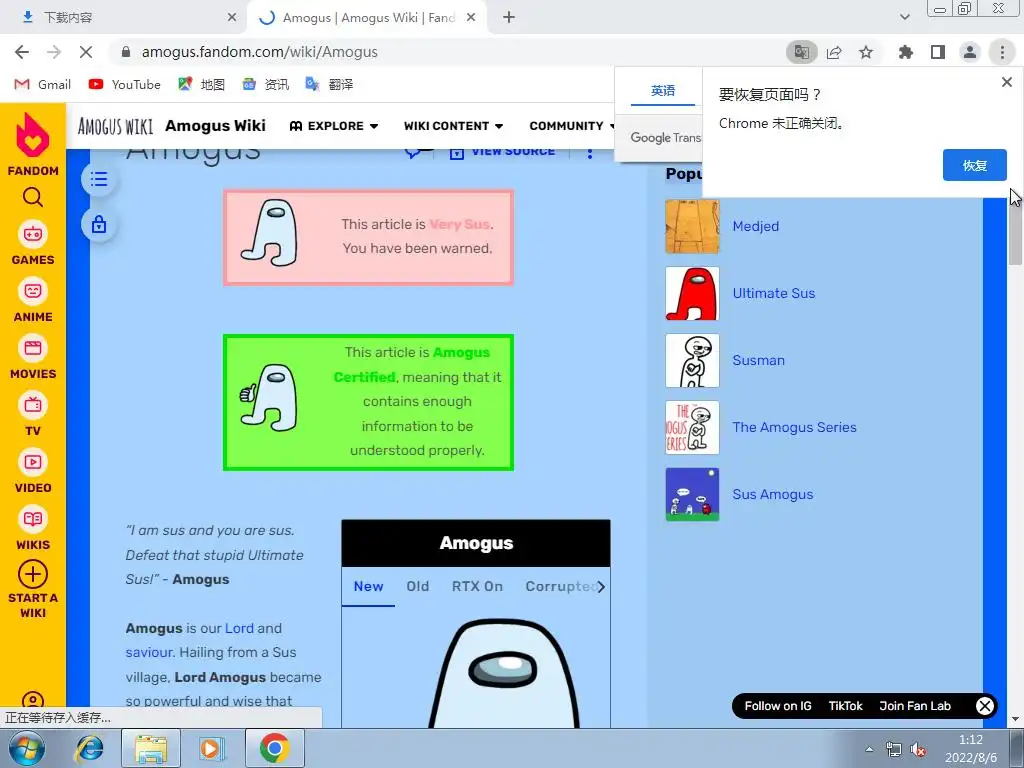Image resolution: width=1024 pixels, height=768 pixels.
Task: Toggle the Chrome side panel icon
Action: pos(938,52)
